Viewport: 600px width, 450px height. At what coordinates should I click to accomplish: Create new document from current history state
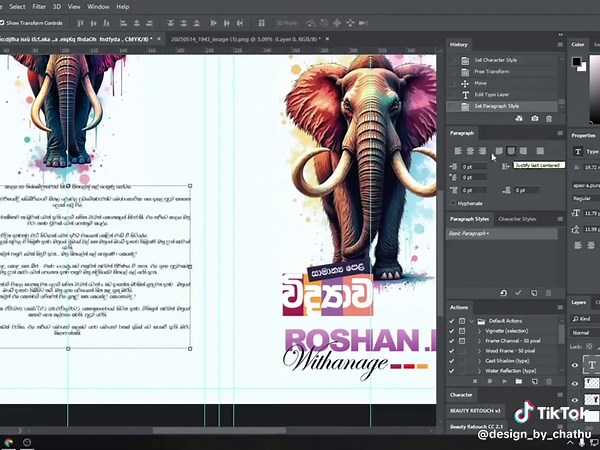(x=519, y=119)
